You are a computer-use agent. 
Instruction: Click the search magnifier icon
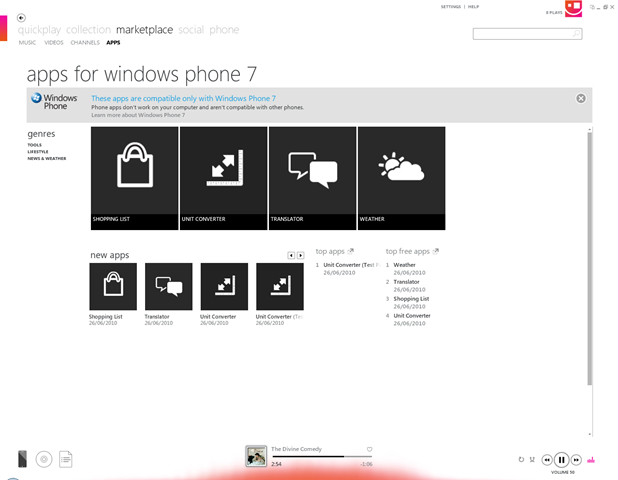[576, 34]
